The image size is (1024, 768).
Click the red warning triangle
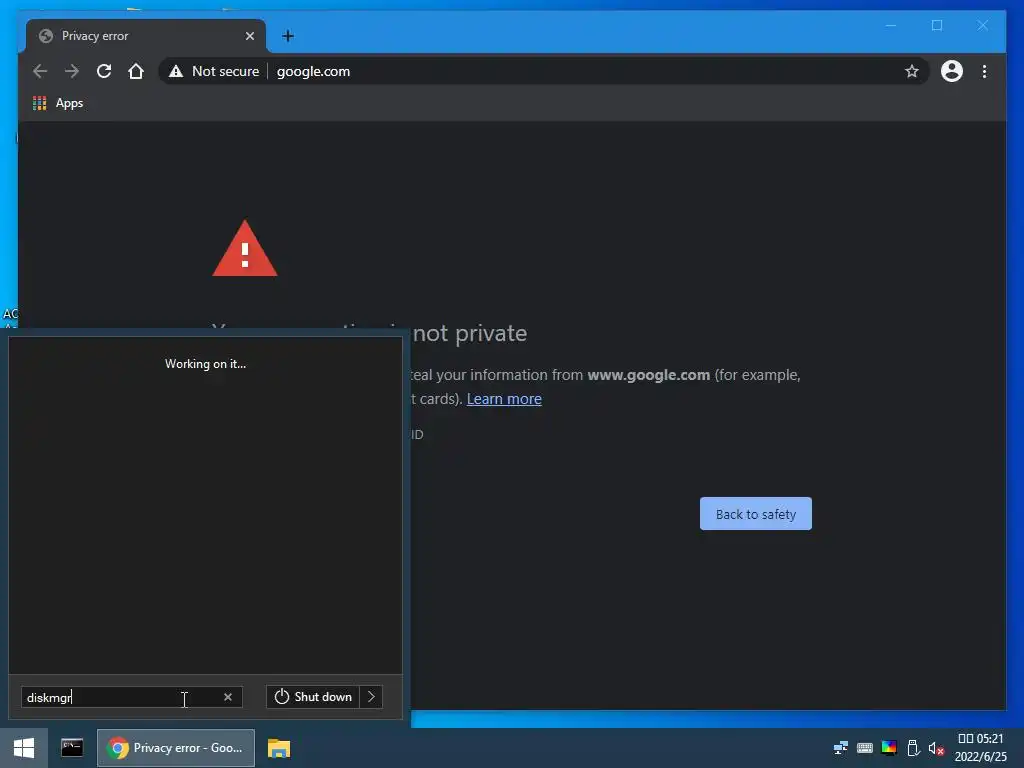tap(245, 249)
